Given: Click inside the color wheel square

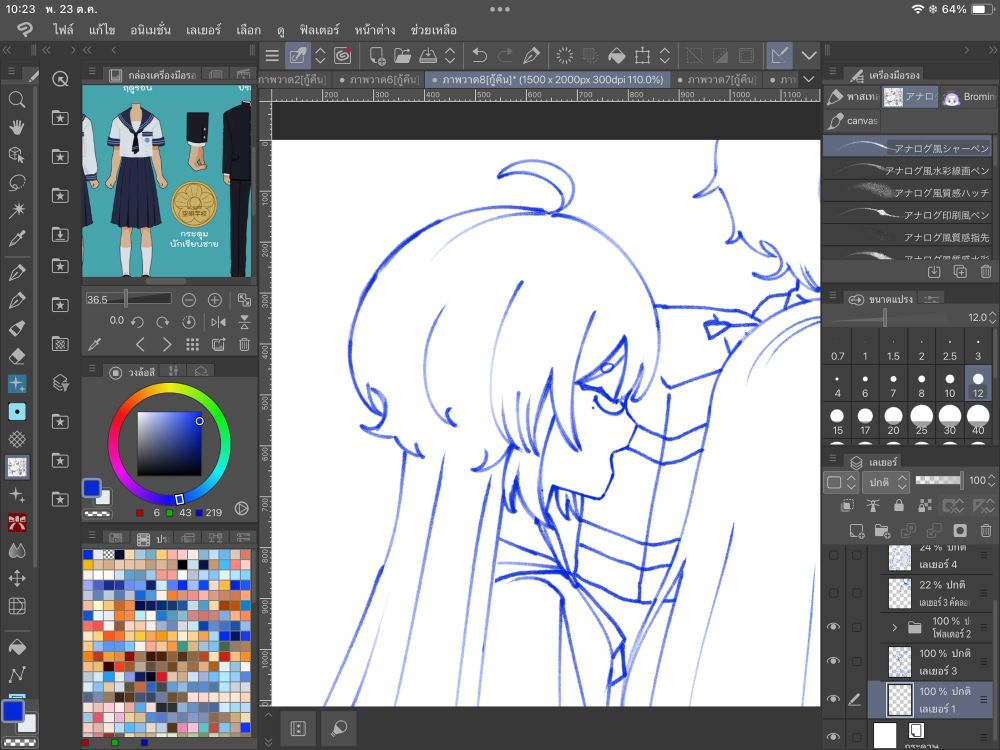Looking at the screenshot, I should 169,443.
